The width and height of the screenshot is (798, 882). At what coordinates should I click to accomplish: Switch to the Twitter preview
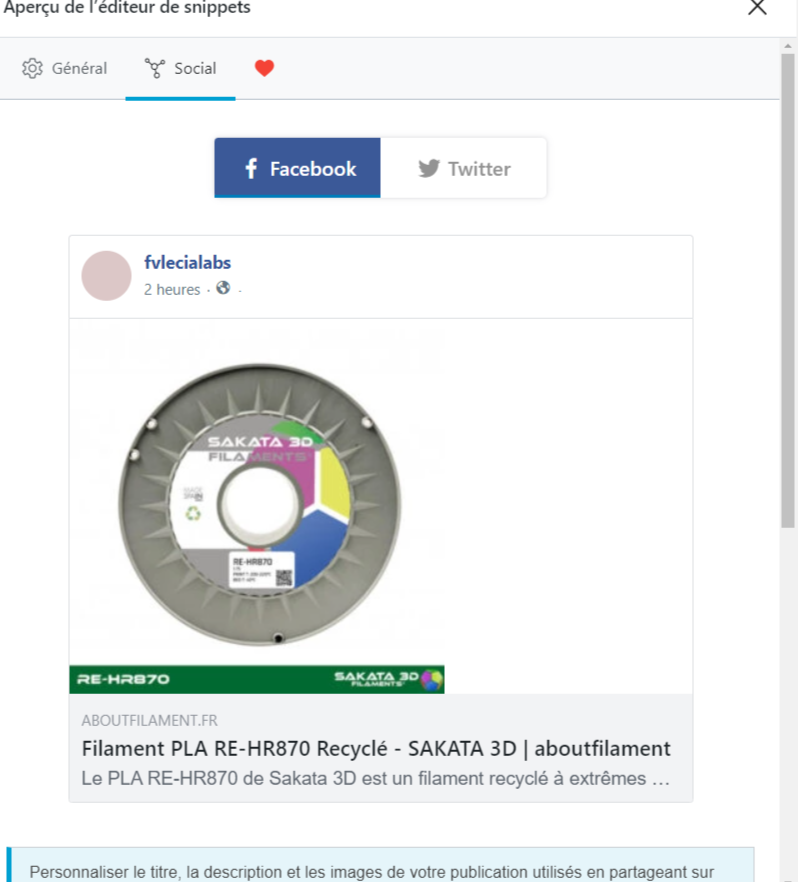[464, 168]
